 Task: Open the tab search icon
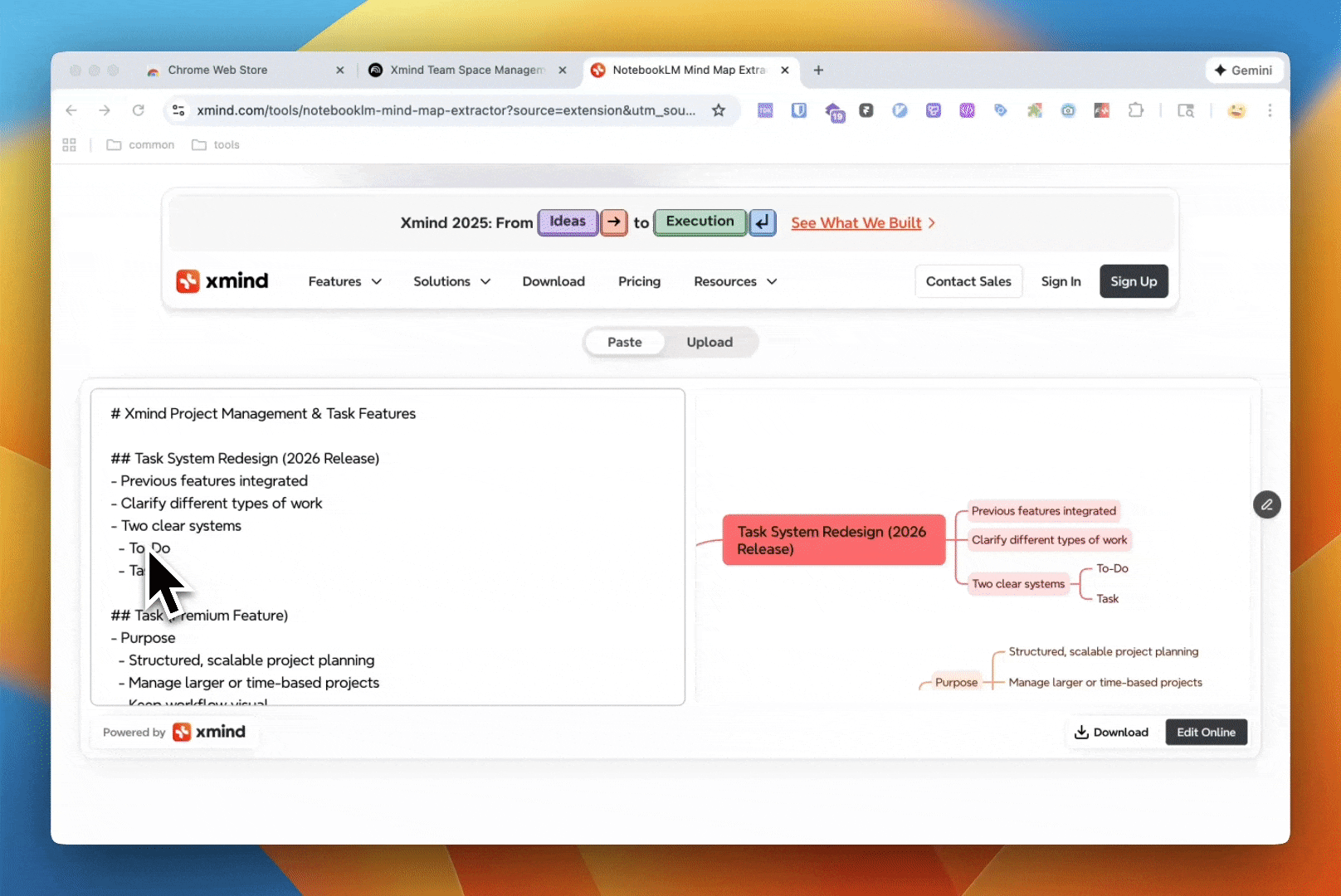pyautogui.click(x=1186, y=110)
